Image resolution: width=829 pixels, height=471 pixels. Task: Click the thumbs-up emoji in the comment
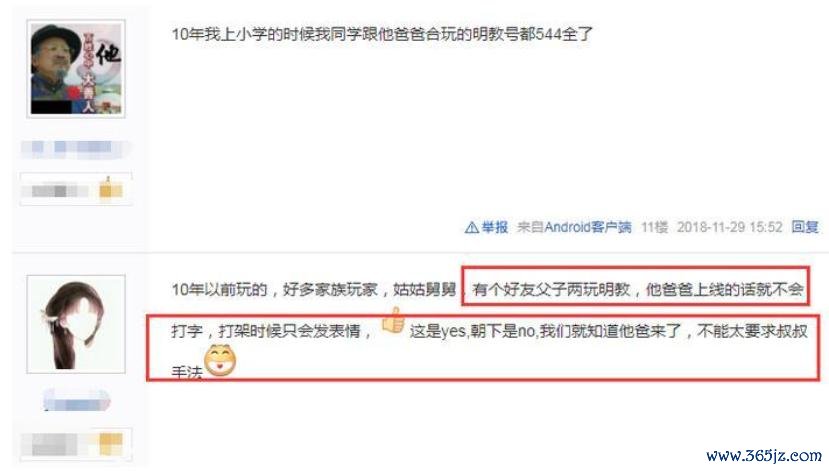(x=393, y=321)
